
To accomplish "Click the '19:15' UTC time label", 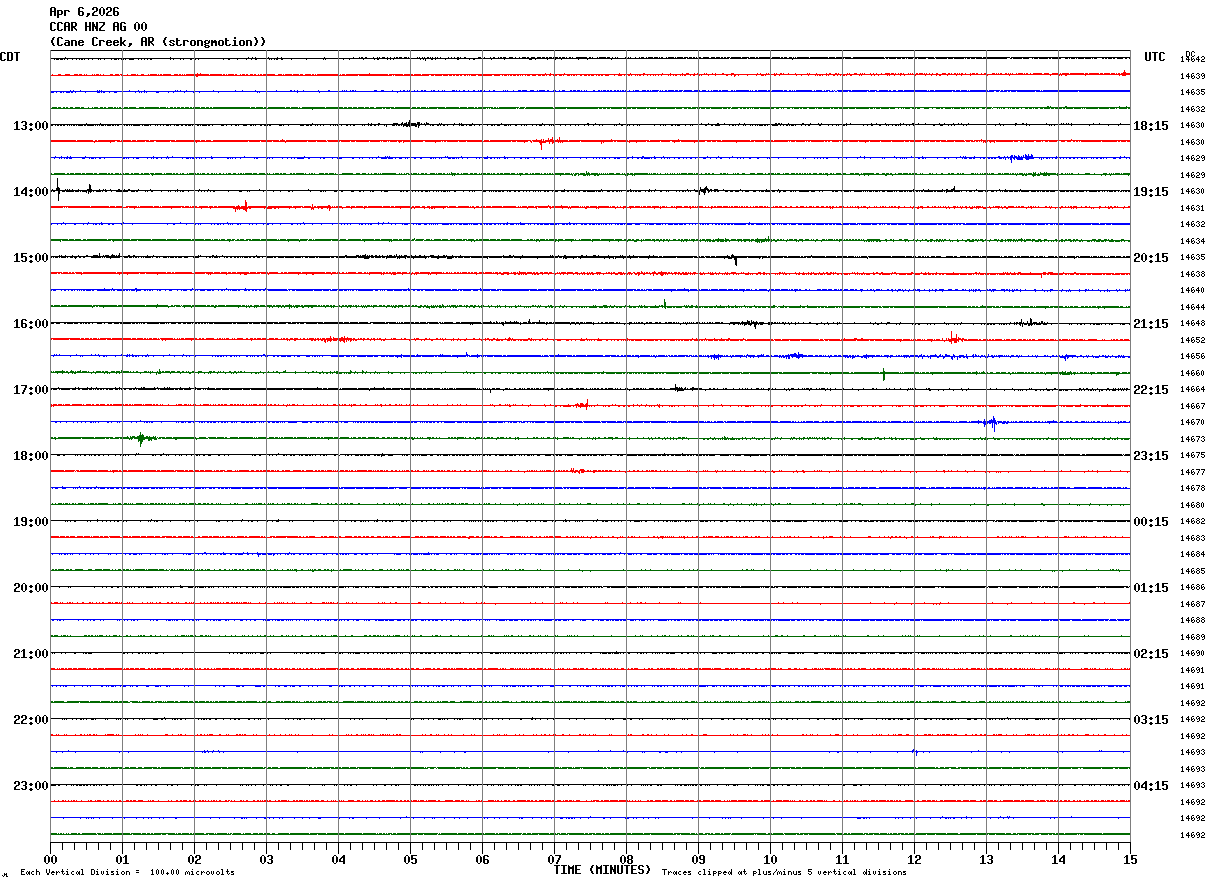I will click(1151, 191).
